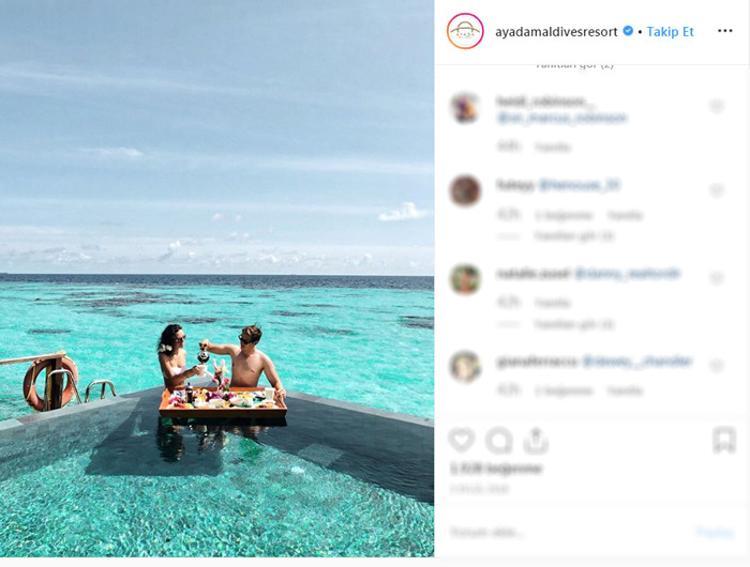The image size is (750, 567).
Task: Follow the account with Takip Et
Action: point(670,31)
